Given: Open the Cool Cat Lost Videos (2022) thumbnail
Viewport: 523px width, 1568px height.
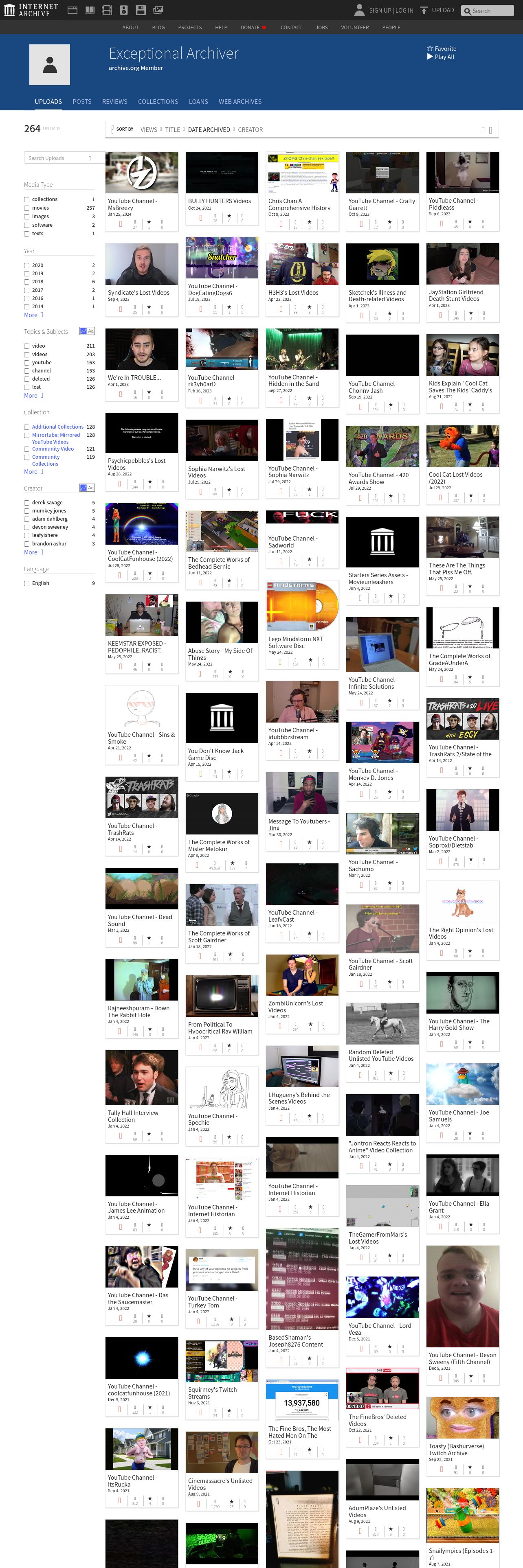Looking at the screenshot, I should point(463,446).
